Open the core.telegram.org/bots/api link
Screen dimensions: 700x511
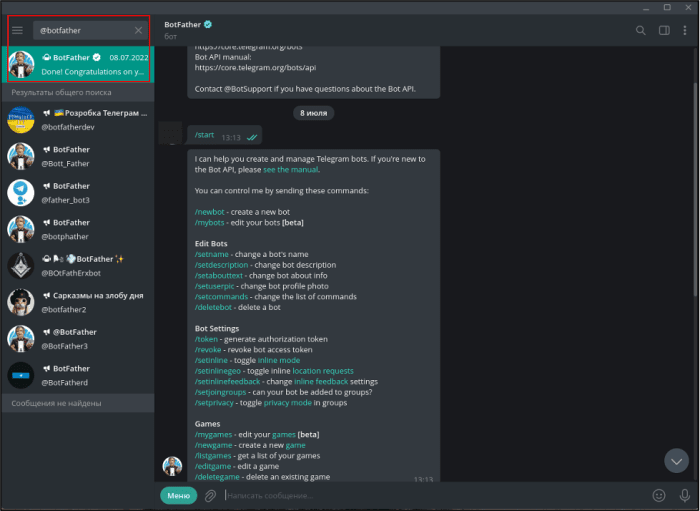[x=255, y=68]
